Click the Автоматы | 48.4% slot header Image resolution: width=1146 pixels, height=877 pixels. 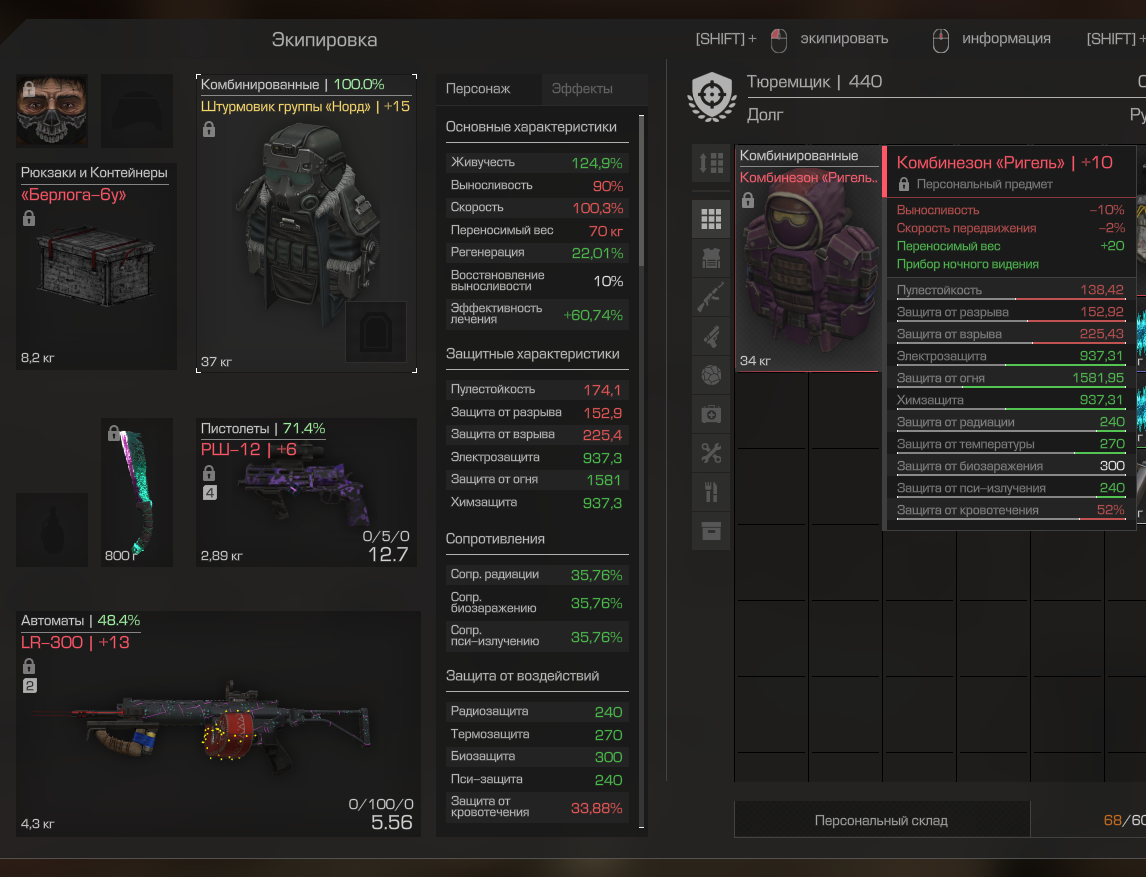[80, 620]
